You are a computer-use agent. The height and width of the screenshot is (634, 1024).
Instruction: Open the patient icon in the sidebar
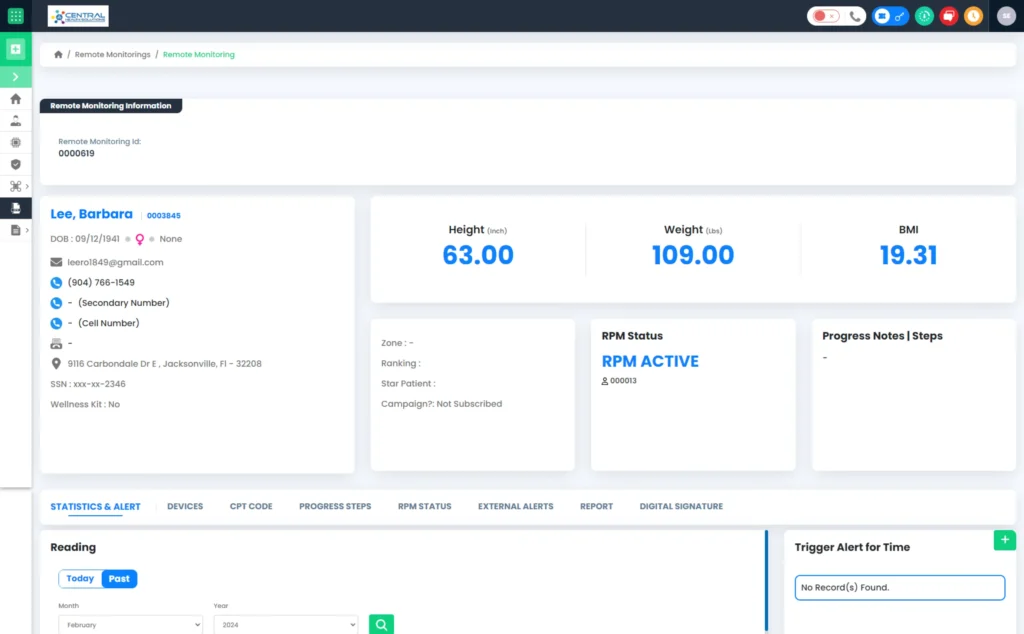15,120
